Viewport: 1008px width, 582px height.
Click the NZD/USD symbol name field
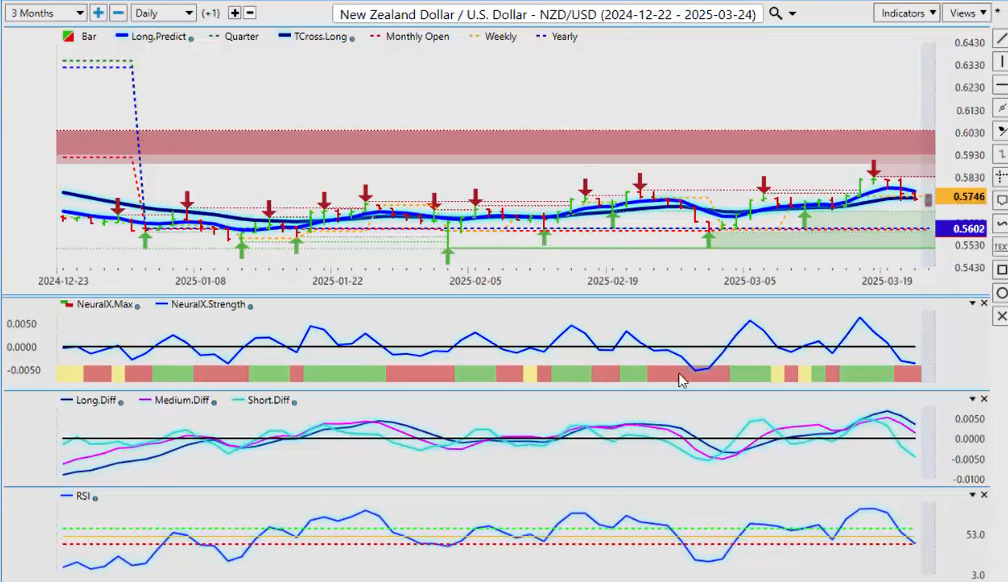coord(548,13)
